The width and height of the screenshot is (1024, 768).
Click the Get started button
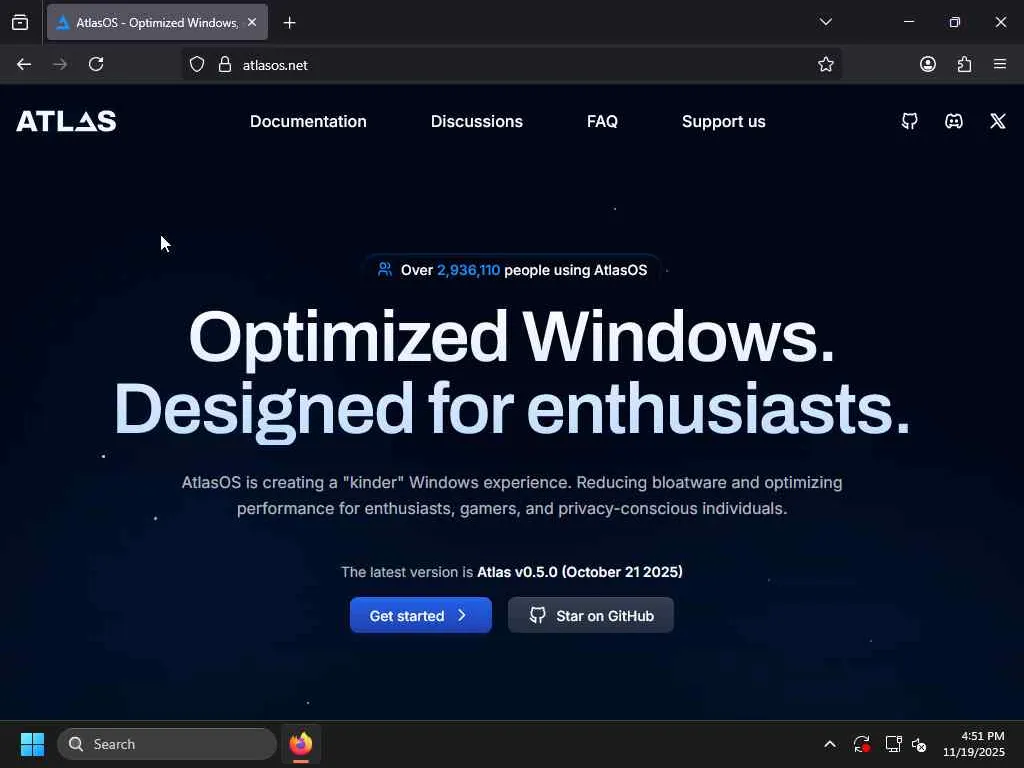click(421, 615)
